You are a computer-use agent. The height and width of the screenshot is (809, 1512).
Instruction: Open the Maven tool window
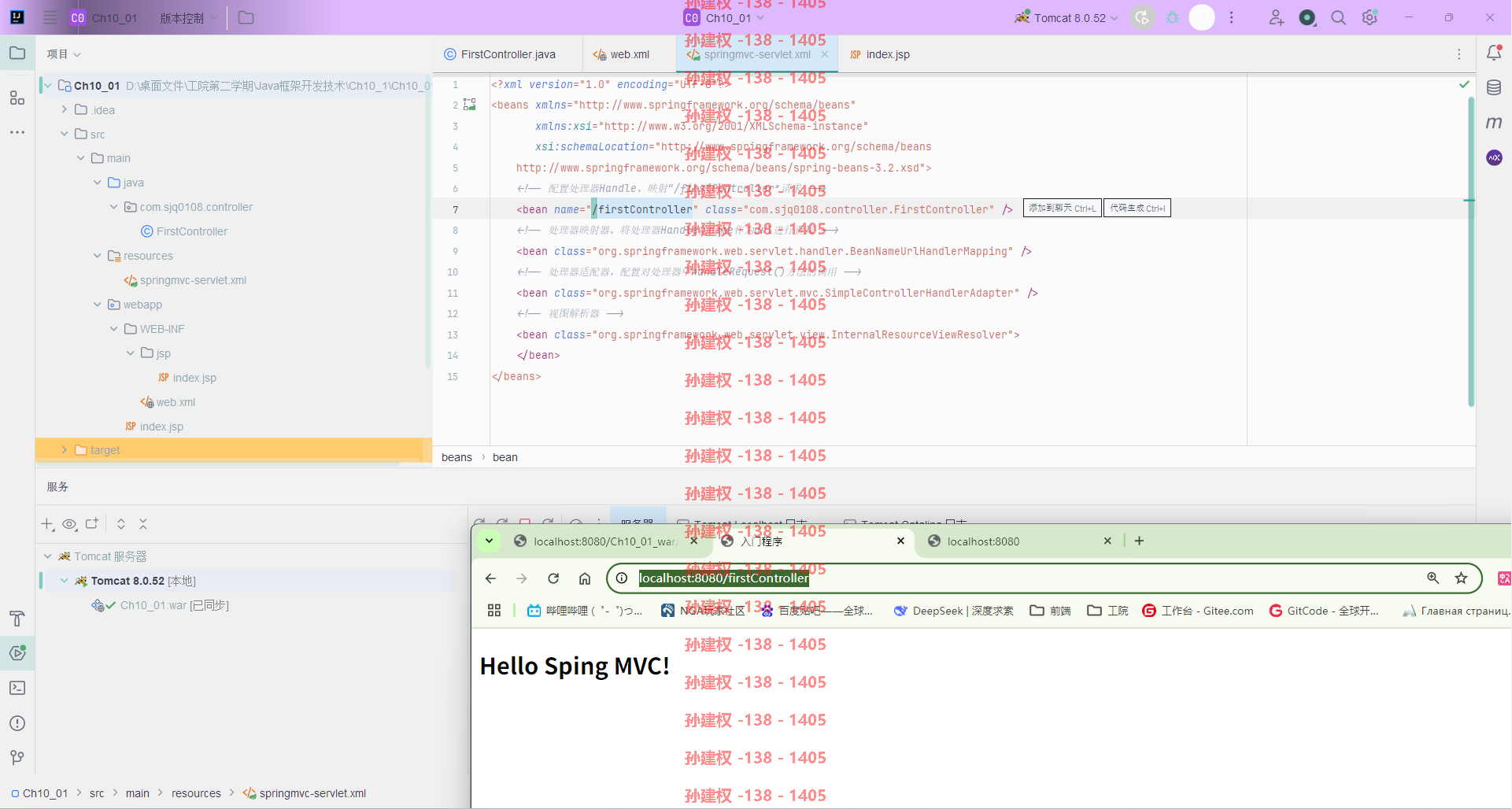click(x=1494, y=123)
